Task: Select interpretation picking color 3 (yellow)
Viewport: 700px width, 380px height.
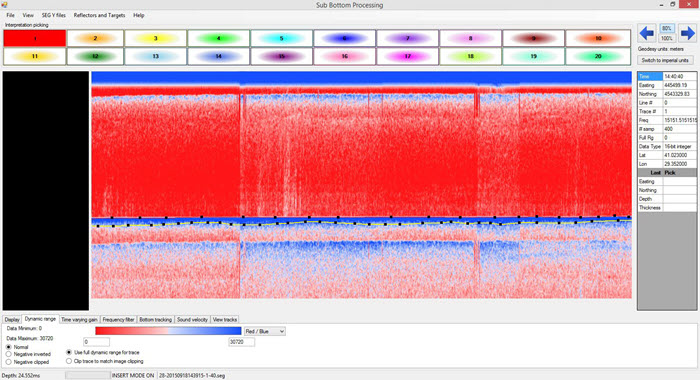Action: pyautogui.click(x=155, y=38)
